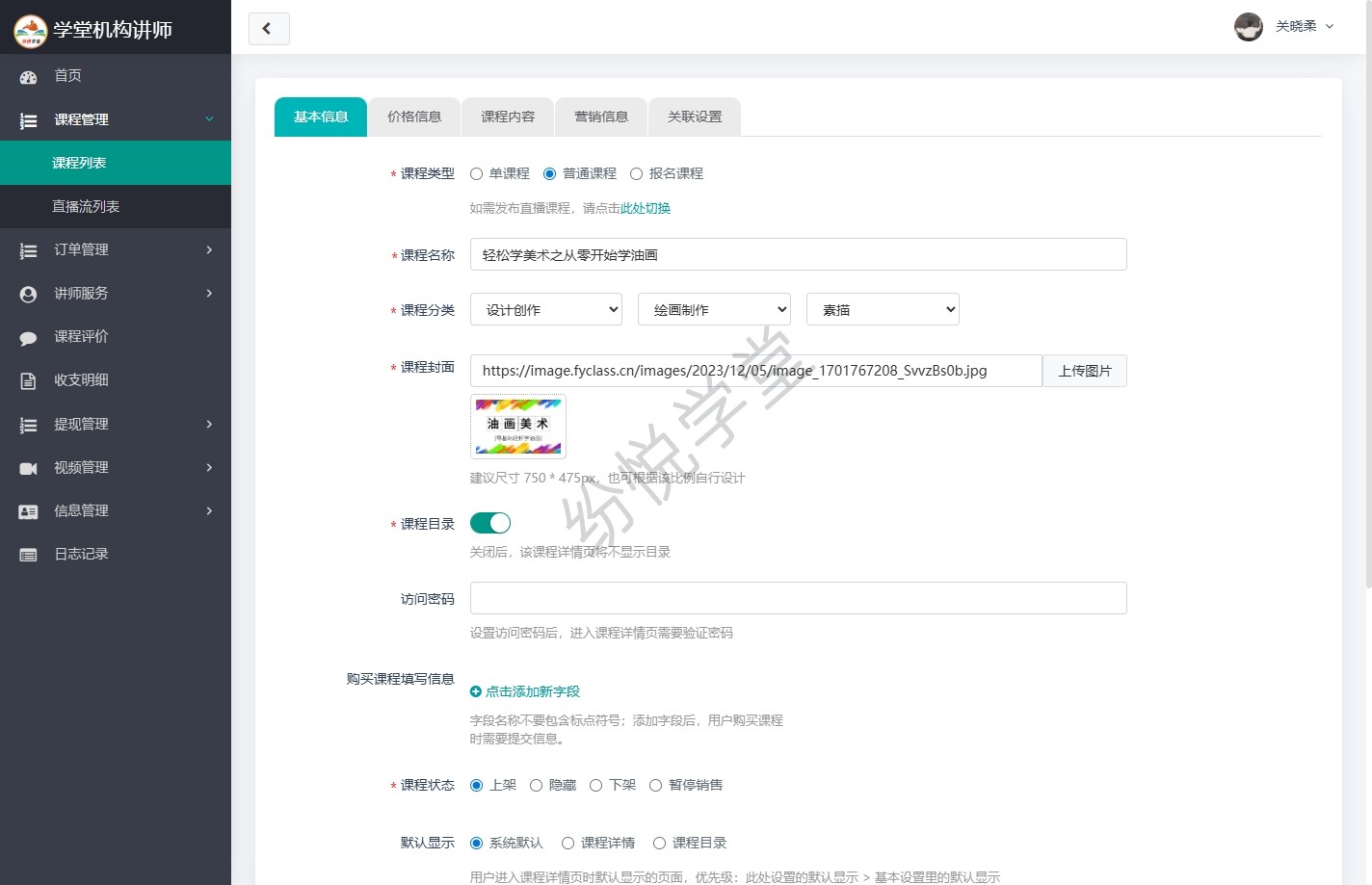Expand the 提现管理 sidebar menu

tap(116, 424)
